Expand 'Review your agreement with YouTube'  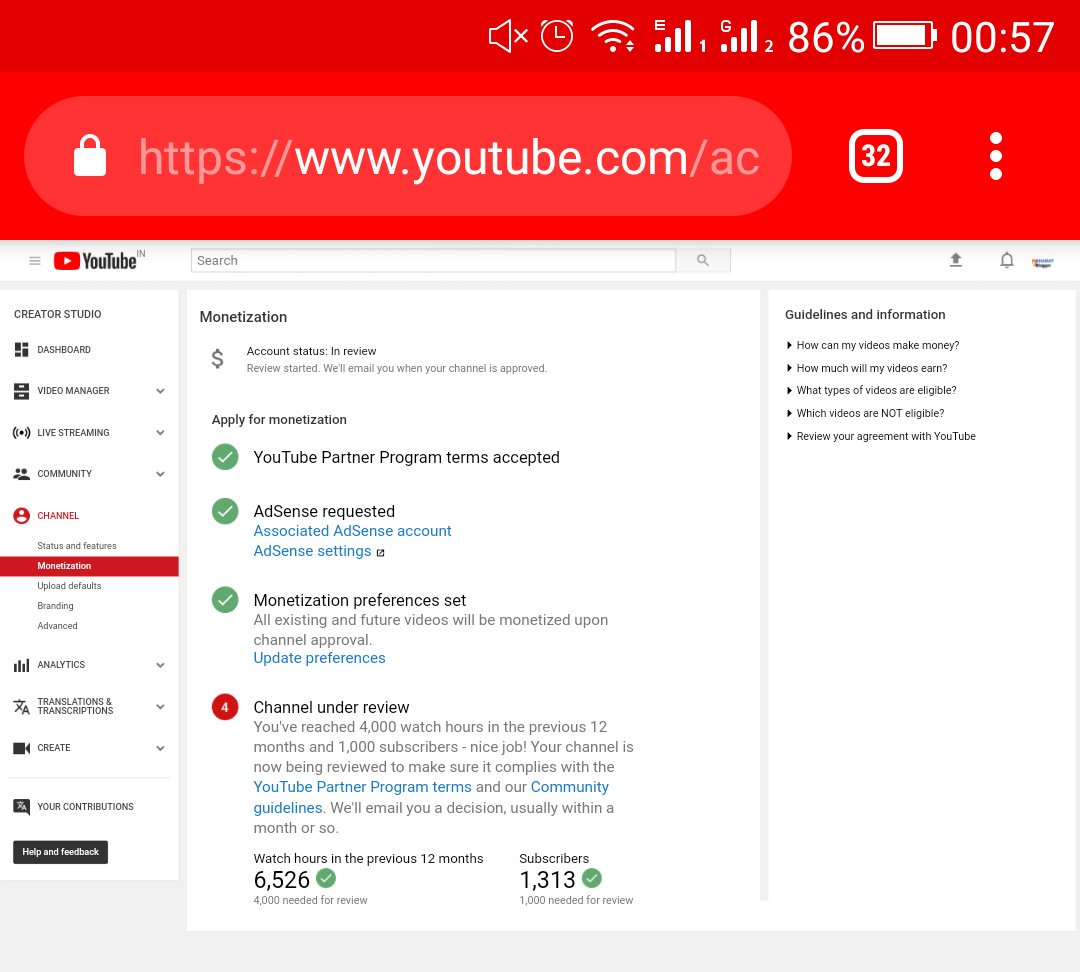(x=880, y=436)
